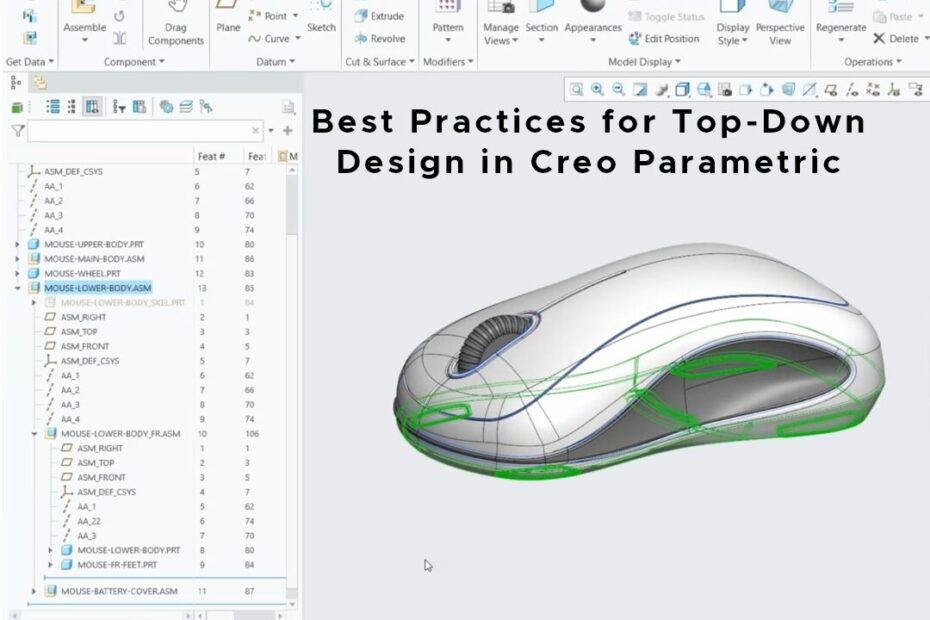
Task: Select MOUSE-LOWER-BODY.PRT in the tree
Action: tap(129, 551)
